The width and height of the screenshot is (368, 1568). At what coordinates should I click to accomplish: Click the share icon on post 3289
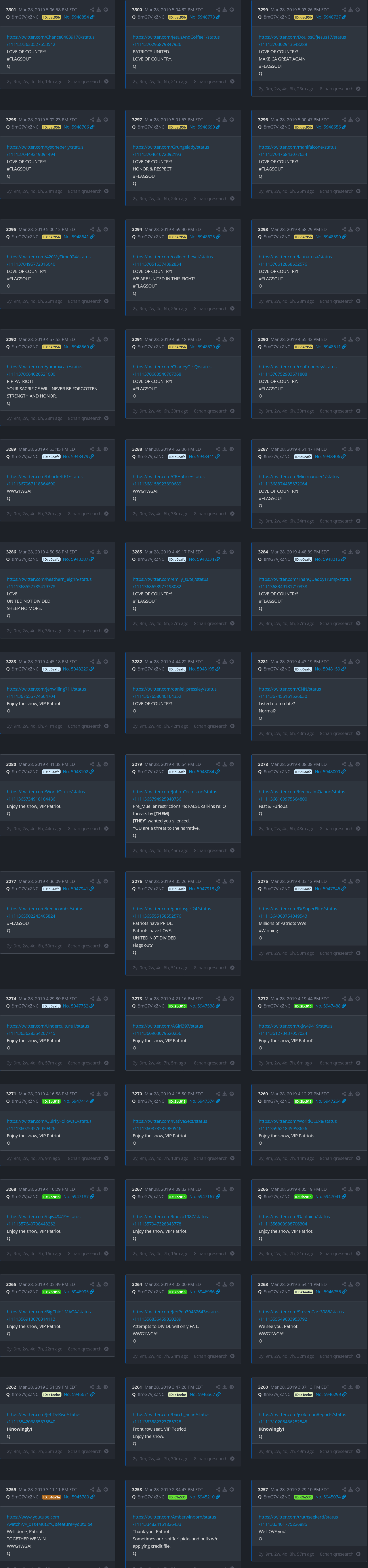92,449
